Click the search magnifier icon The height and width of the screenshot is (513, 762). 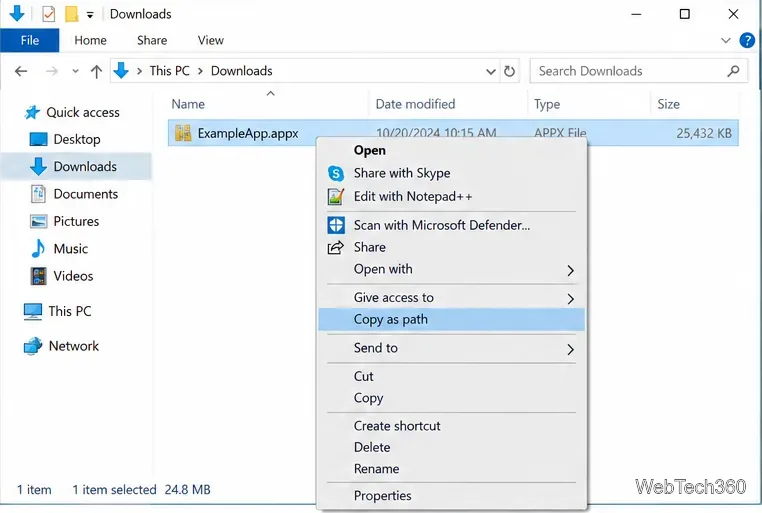[733, 71]
